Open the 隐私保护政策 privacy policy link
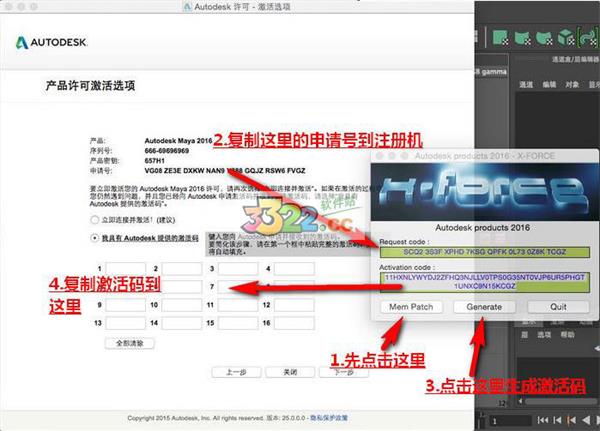 pos(329,418)
